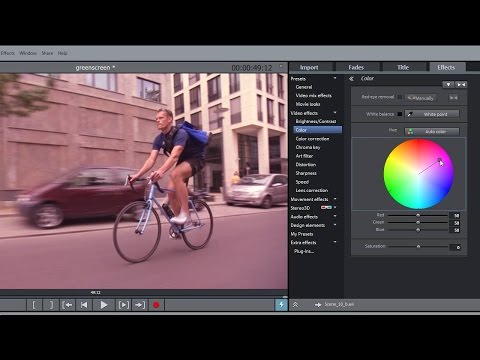Expand the Extra effects category arrow
This screenshot has width=480, height=360.
point(335,242)
